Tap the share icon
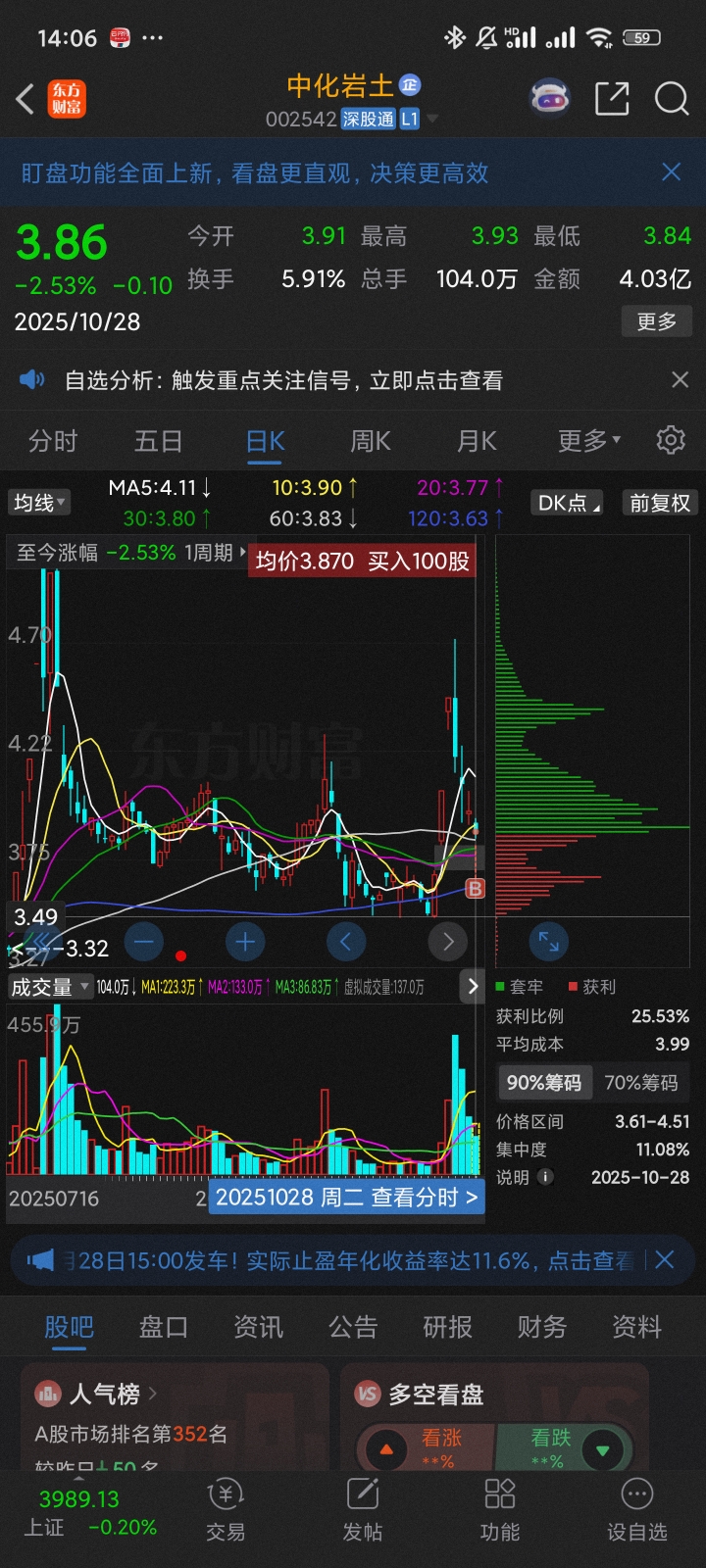The height and width of the screenshot is (1568, 706). click(x=612, y=98)
